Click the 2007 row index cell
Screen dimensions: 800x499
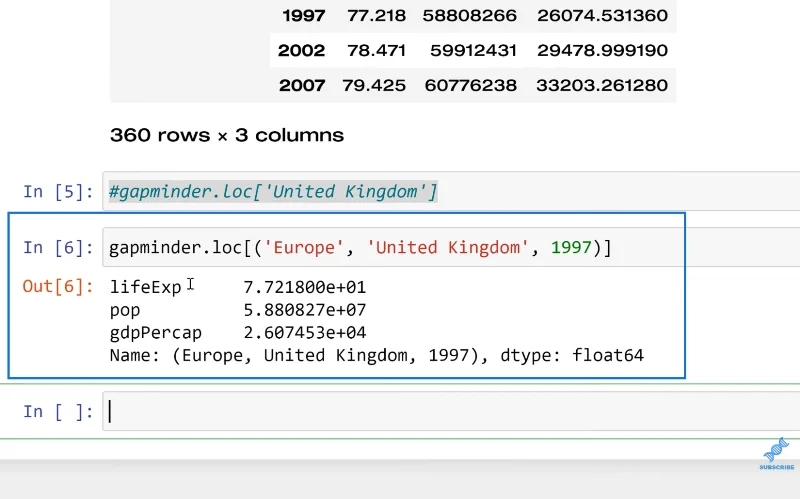click(x=302, y=85)
